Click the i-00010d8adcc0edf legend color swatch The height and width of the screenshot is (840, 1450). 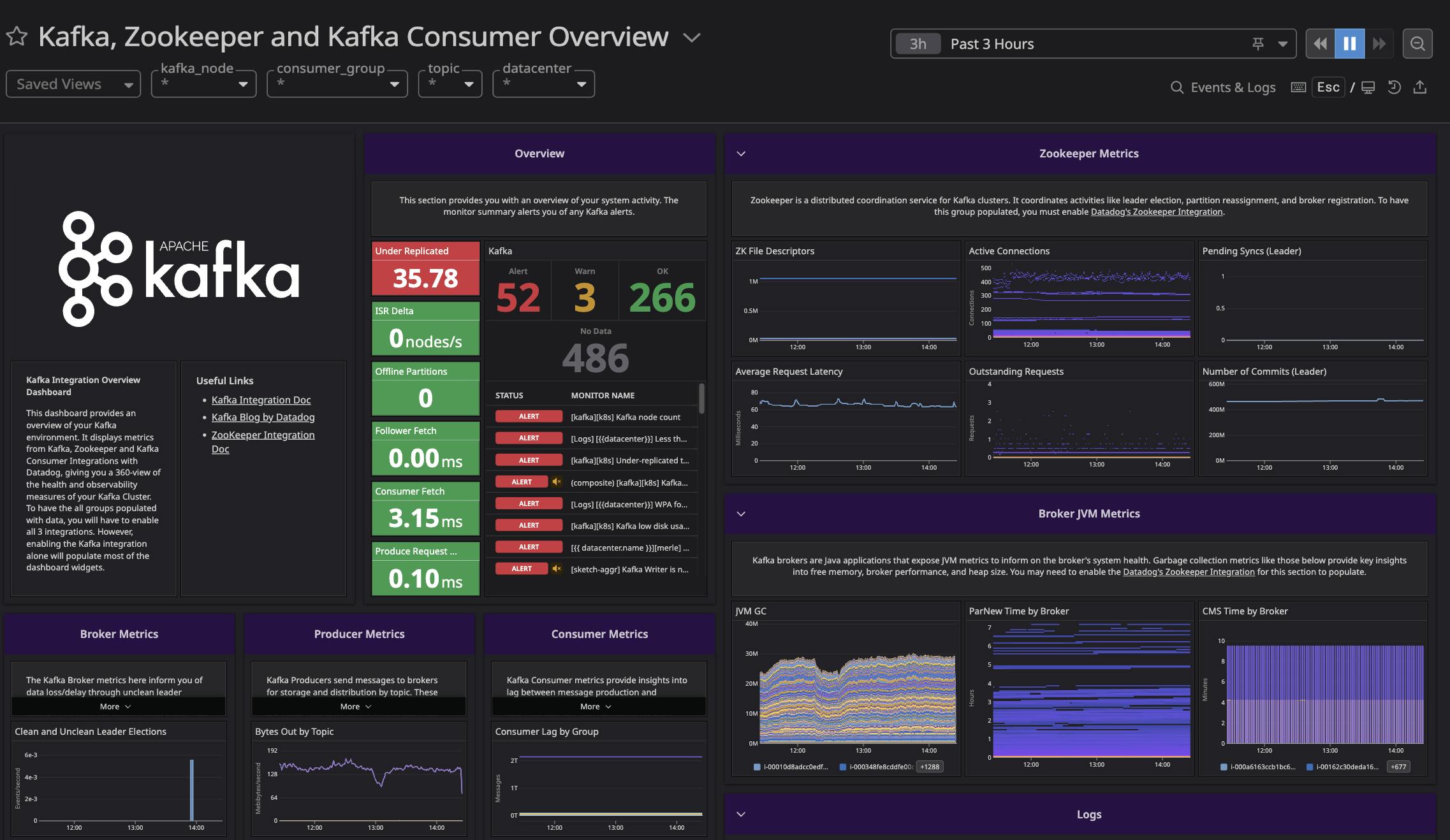click(x=757, y=767)
